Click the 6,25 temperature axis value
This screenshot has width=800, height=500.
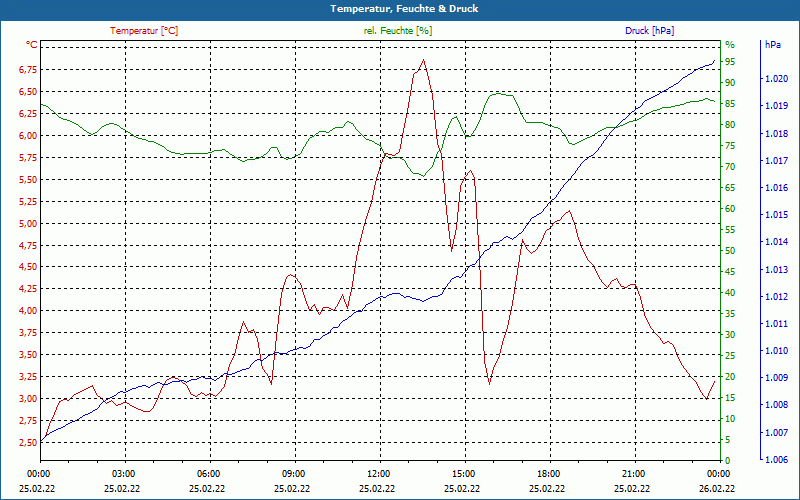(28, 113)
